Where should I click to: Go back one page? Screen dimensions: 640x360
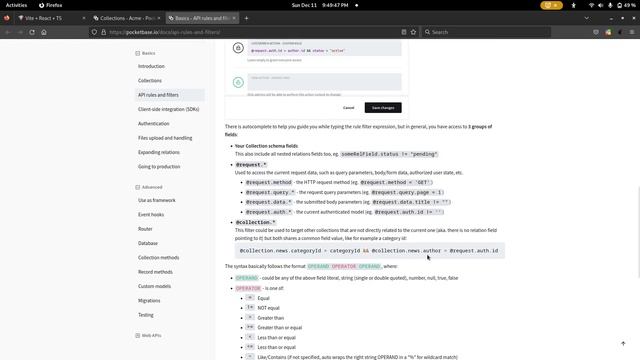point(8,32)
